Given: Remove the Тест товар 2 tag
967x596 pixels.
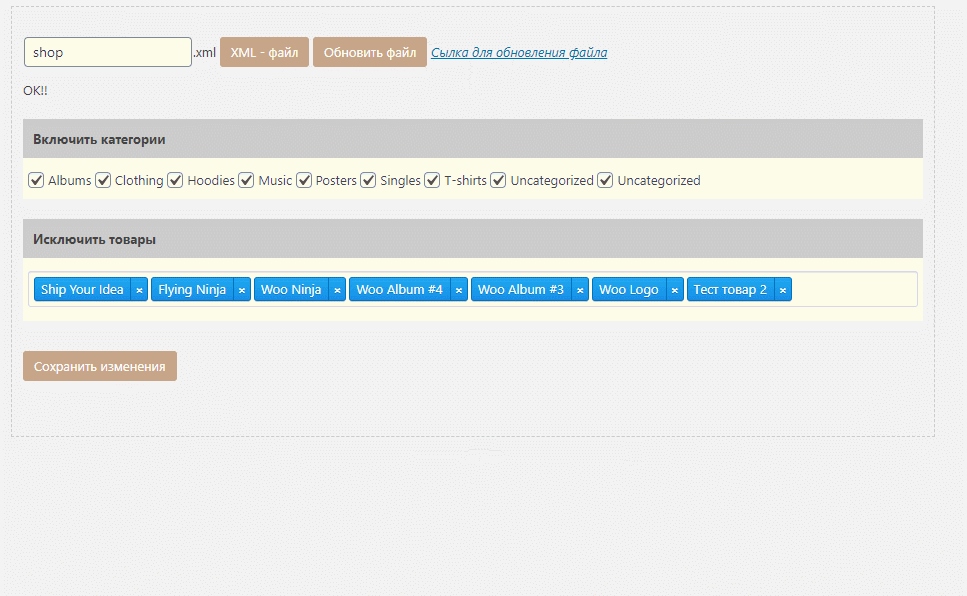Looking at the screenshot, I should [x=783, y=290].
